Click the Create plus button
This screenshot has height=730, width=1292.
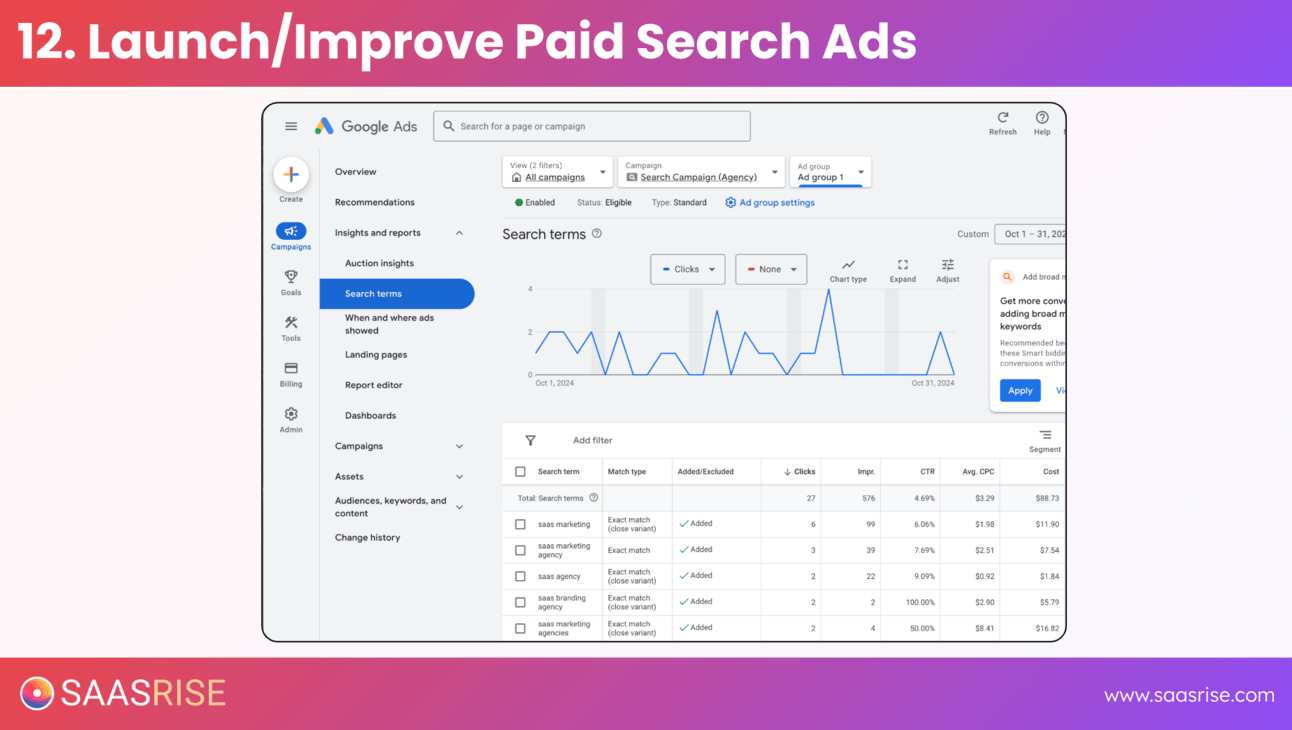291,174
